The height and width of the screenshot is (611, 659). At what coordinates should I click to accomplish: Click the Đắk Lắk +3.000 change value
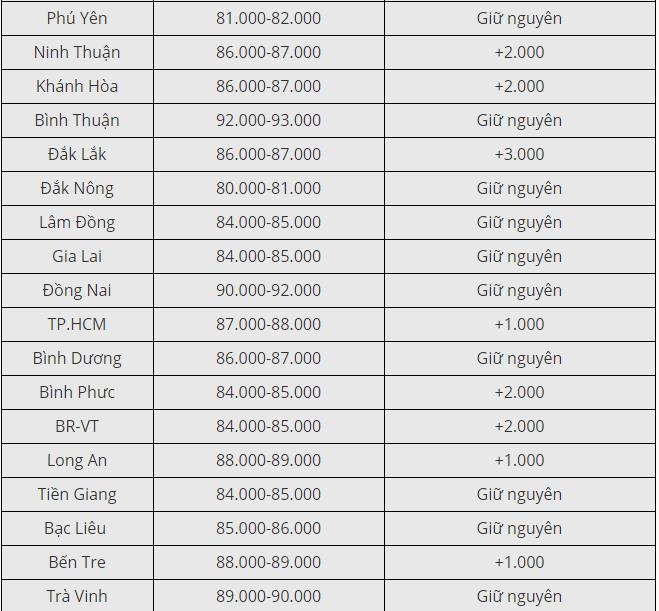519,155
